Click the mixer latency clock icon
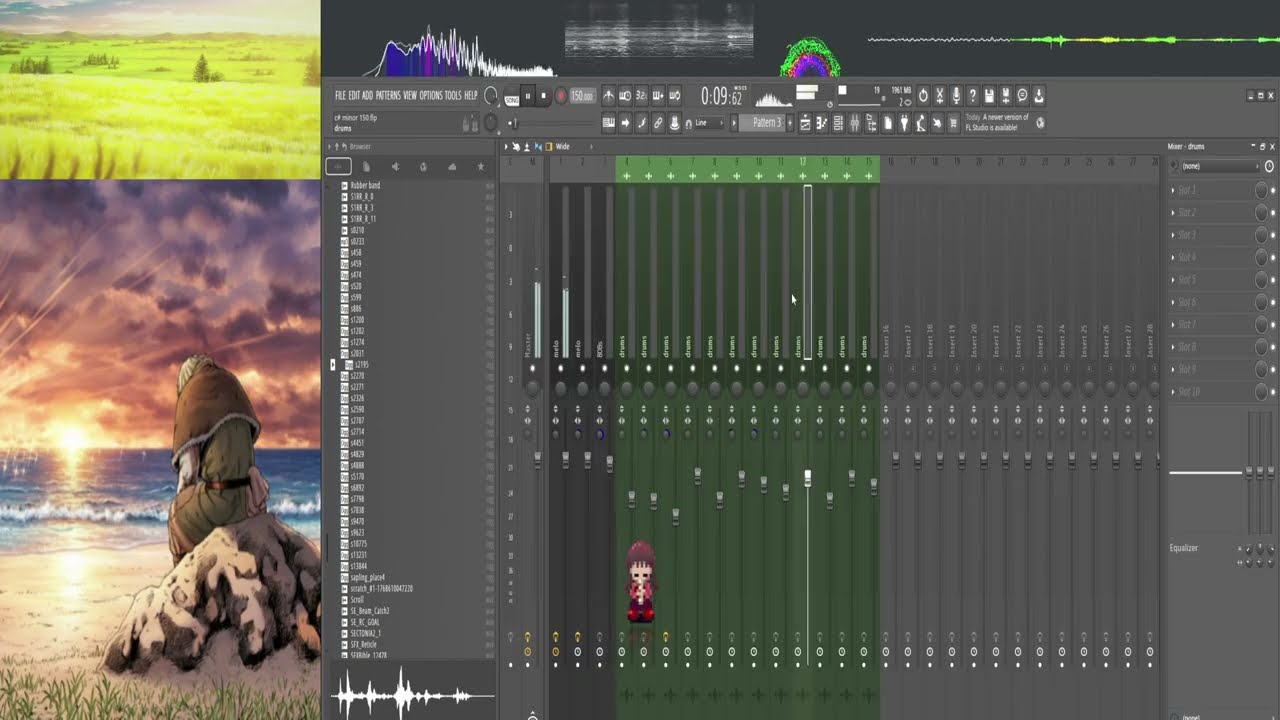The image size is (1280, 720). pyautogui.click(x=1269, y=166)
